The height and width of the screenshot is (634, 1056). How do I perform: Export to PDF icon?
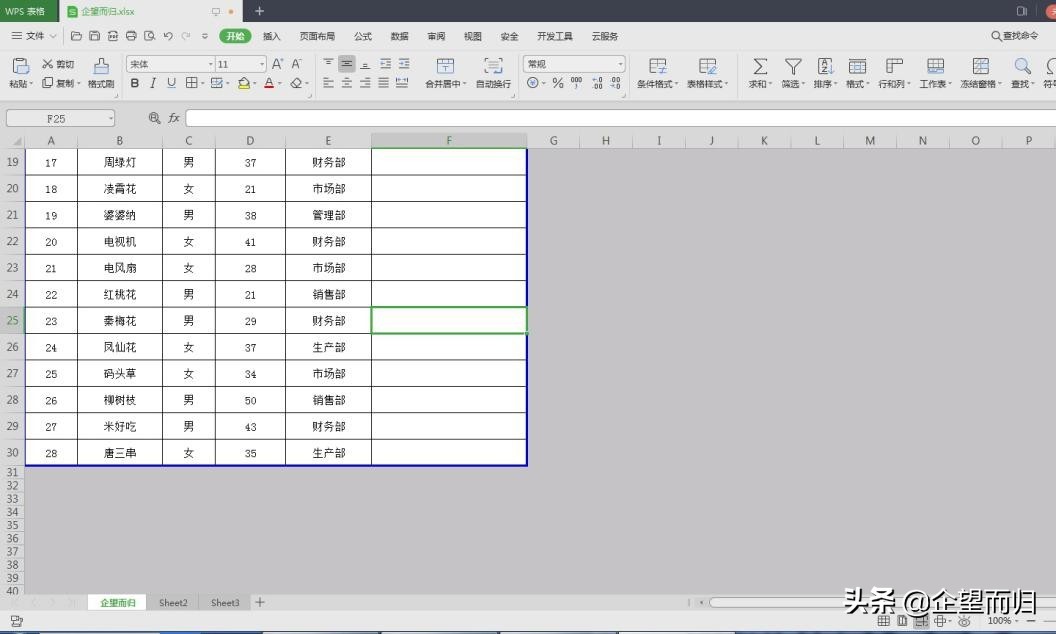pyautogui.click(x=113, y=36)
